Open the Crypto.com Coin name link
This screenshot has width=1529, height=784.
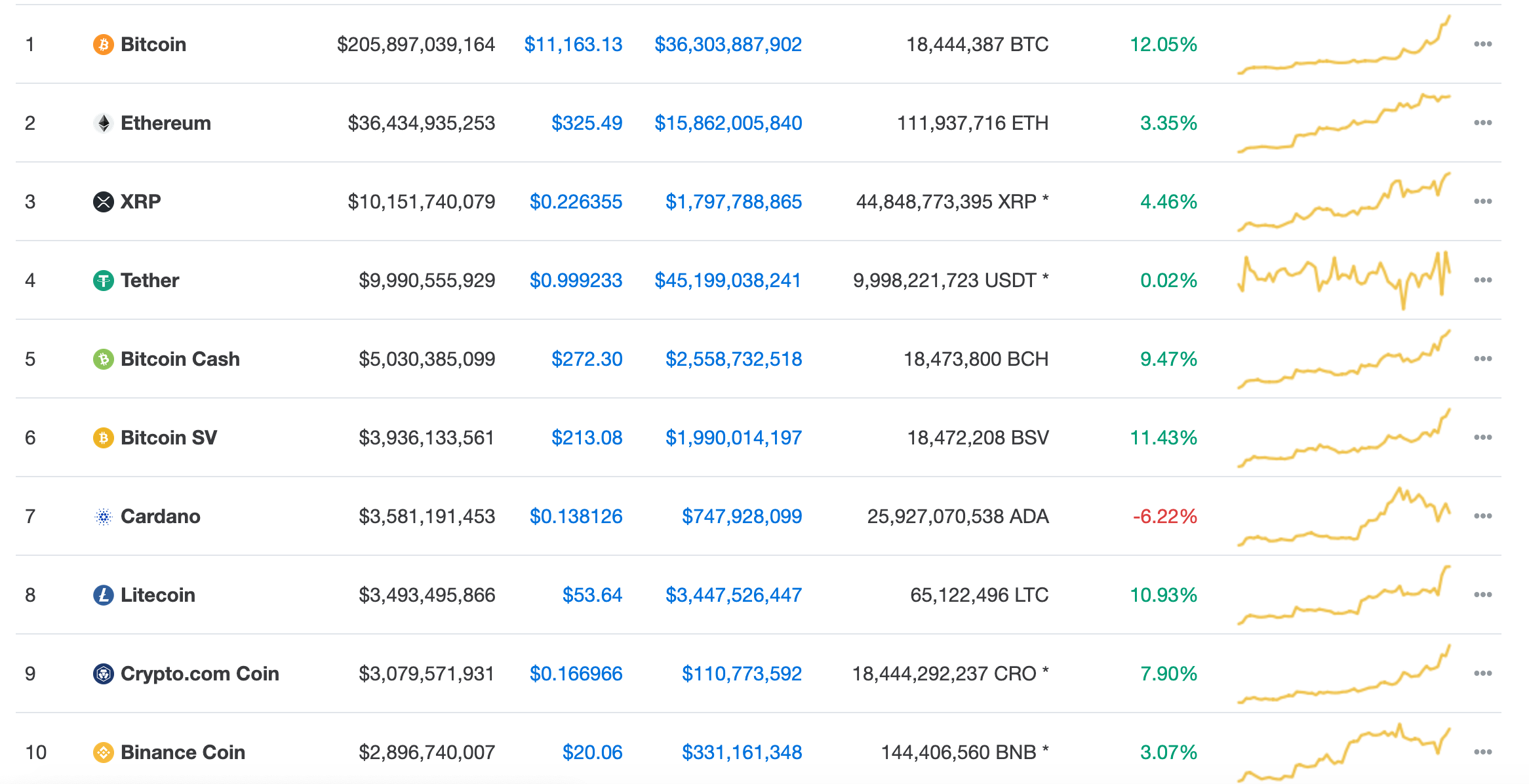point(200,674)
